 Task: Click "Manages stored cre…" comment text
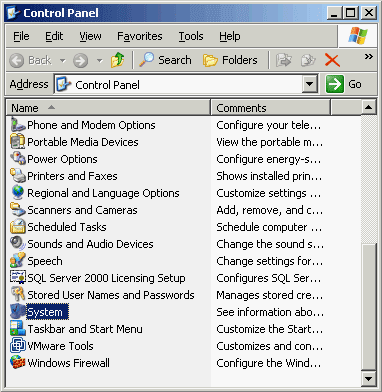(269, 295)
